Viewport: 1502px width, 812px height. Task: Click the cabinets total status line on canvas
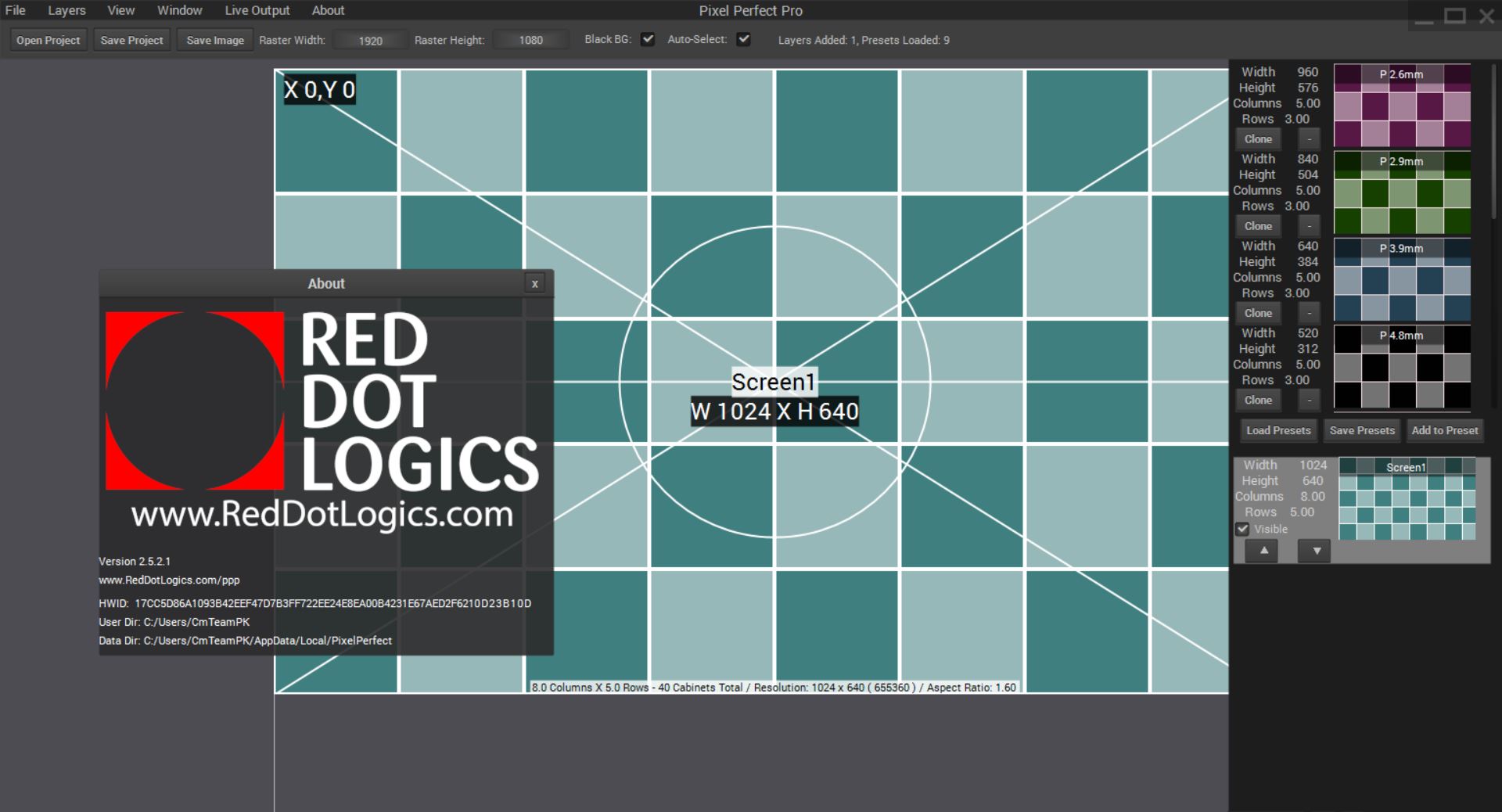774,688
